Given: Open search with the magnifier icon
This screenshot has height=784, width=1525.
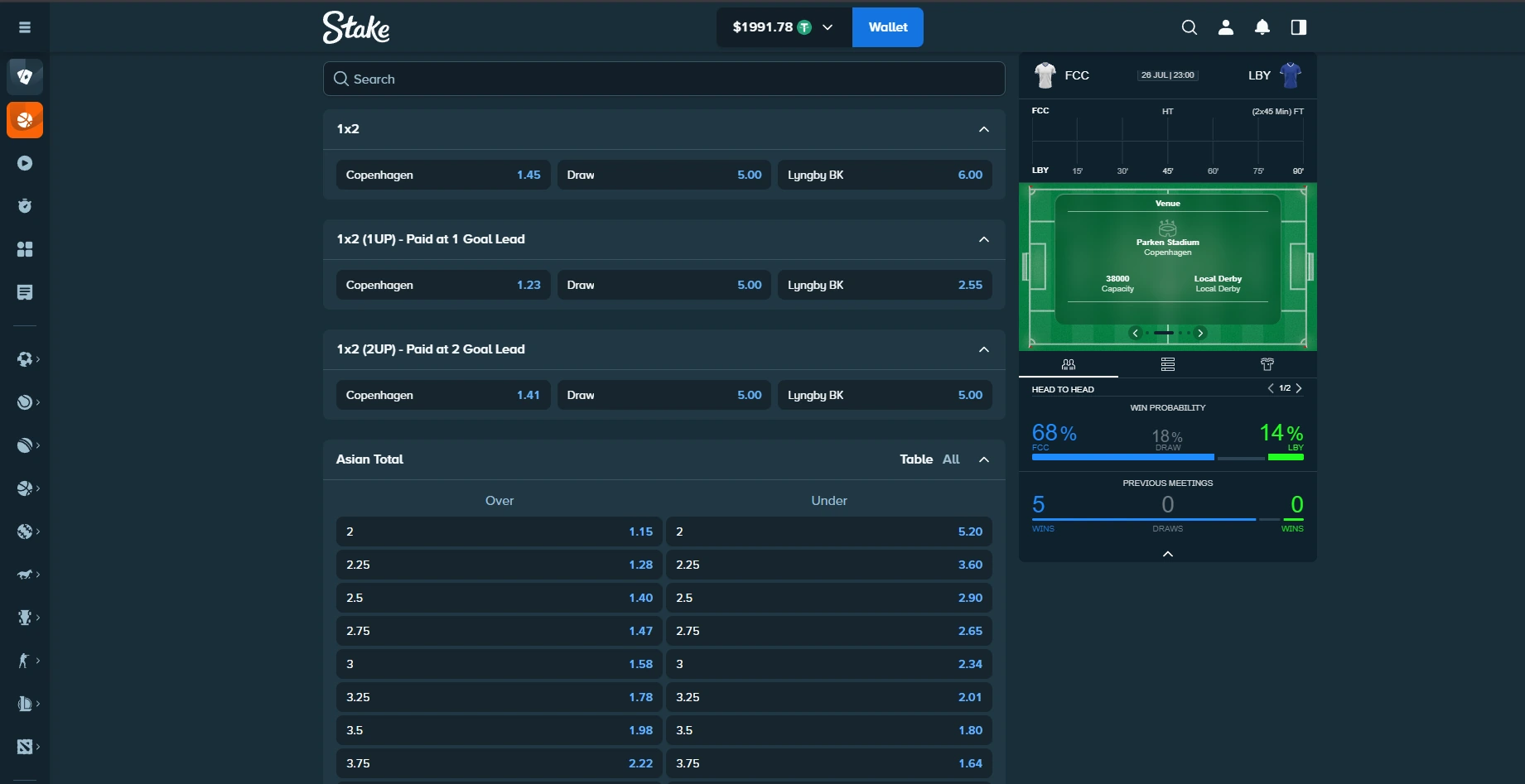Looking at the screenshot, I should tap(1190, 27).
